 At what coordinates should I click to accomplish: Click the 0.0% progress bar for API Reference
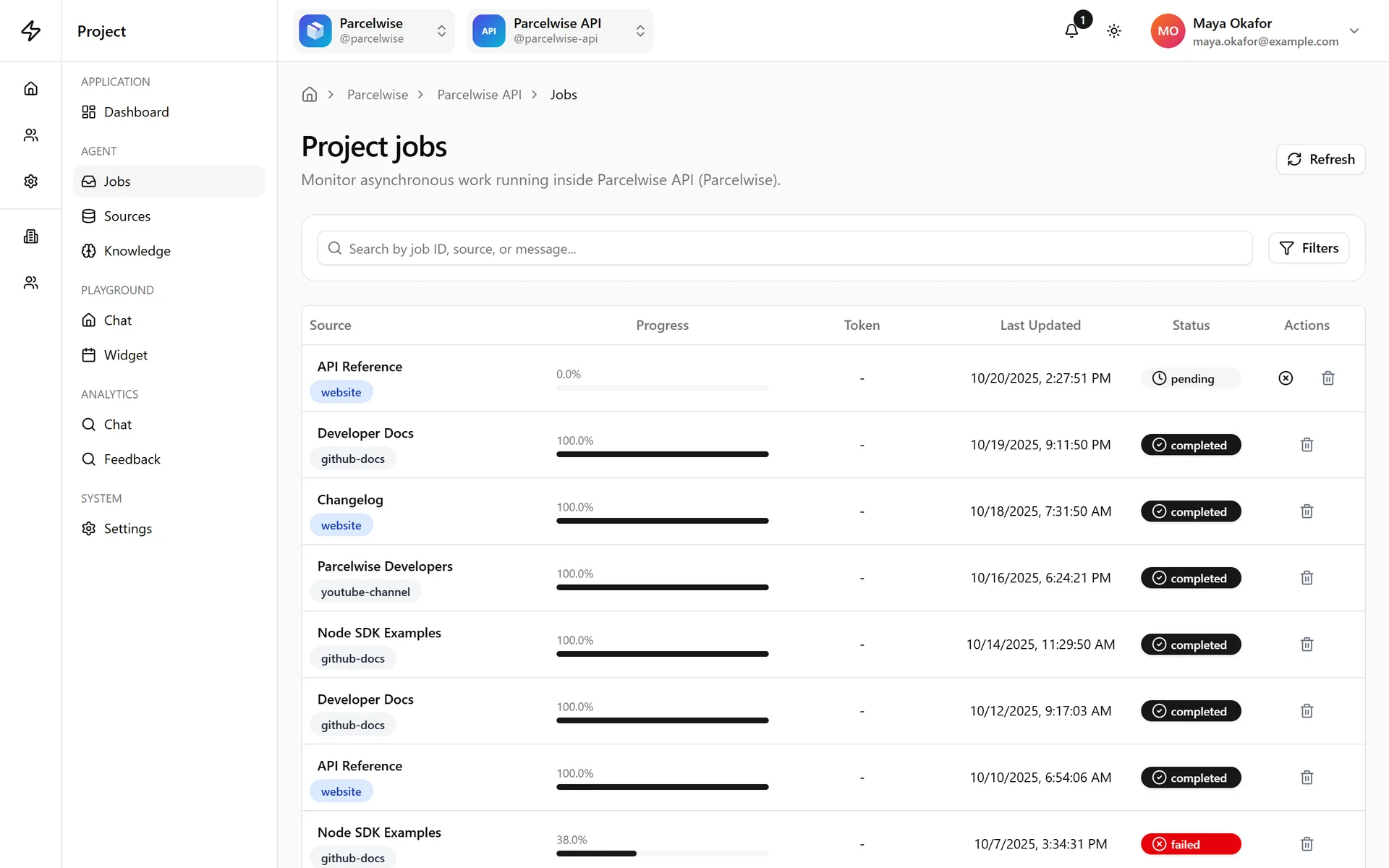(x=662, y=388)
